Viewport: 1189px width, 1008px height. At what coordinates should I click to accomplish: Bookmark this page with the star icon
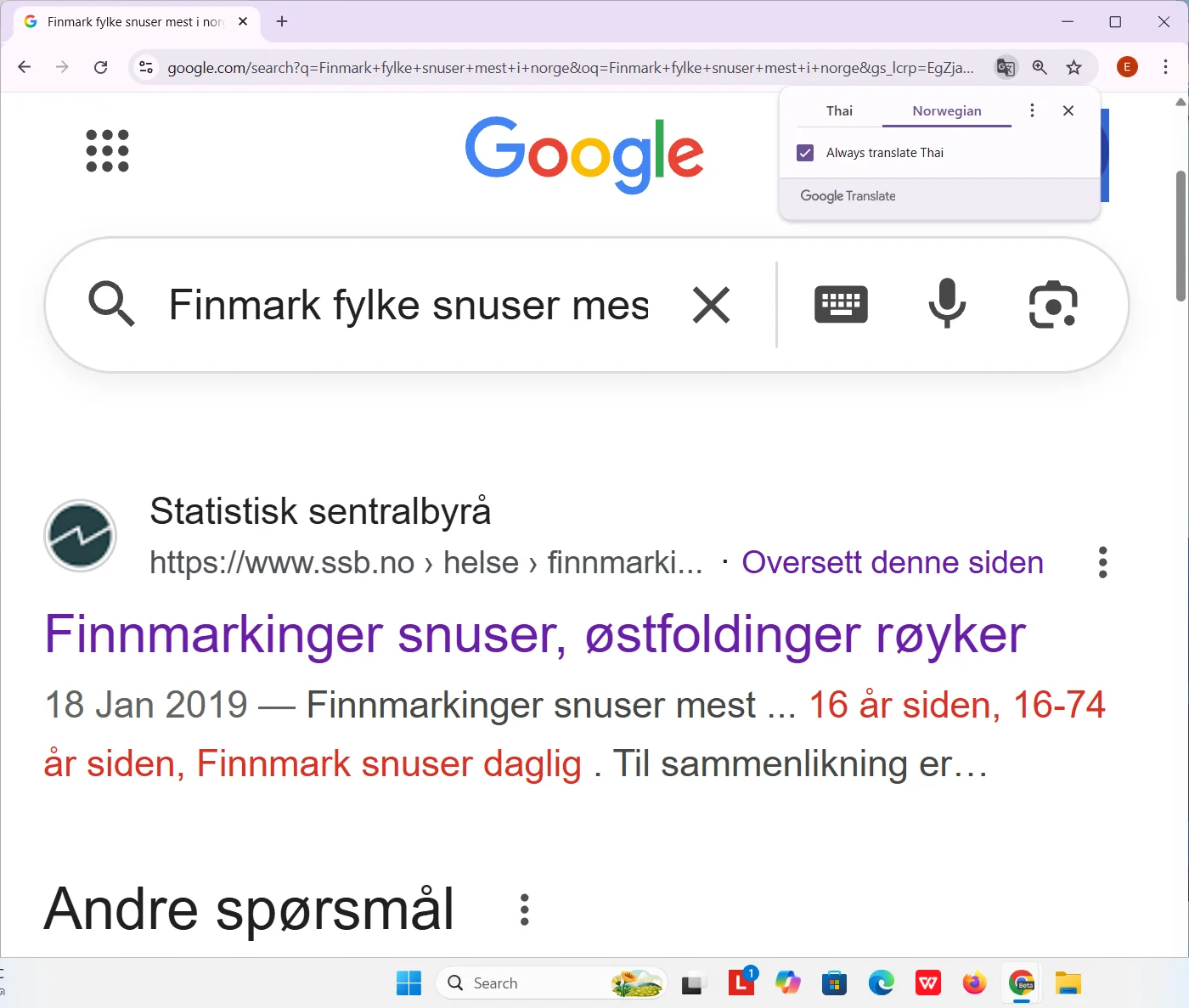point(1073,67)
